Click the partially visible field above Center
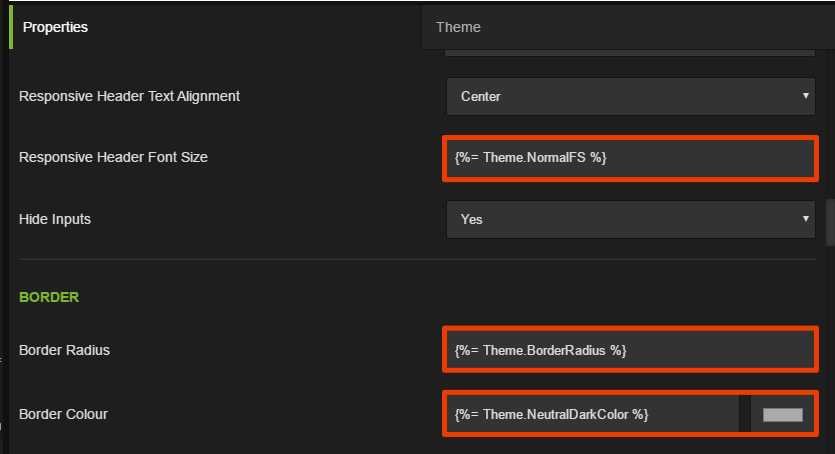This screenshot has width=835, height=454. tap(630, 51)
